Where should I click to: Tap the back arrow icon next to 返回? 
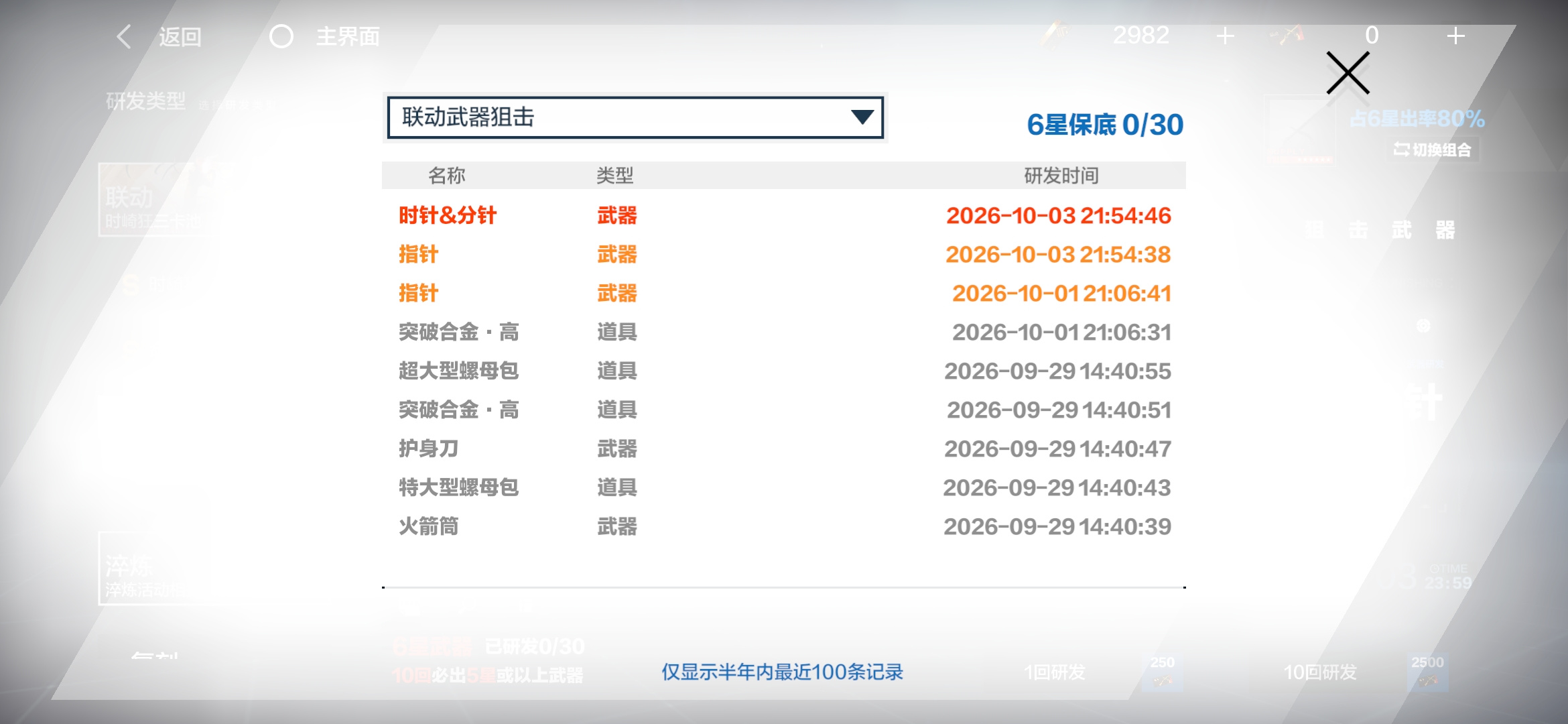(123, 36)
